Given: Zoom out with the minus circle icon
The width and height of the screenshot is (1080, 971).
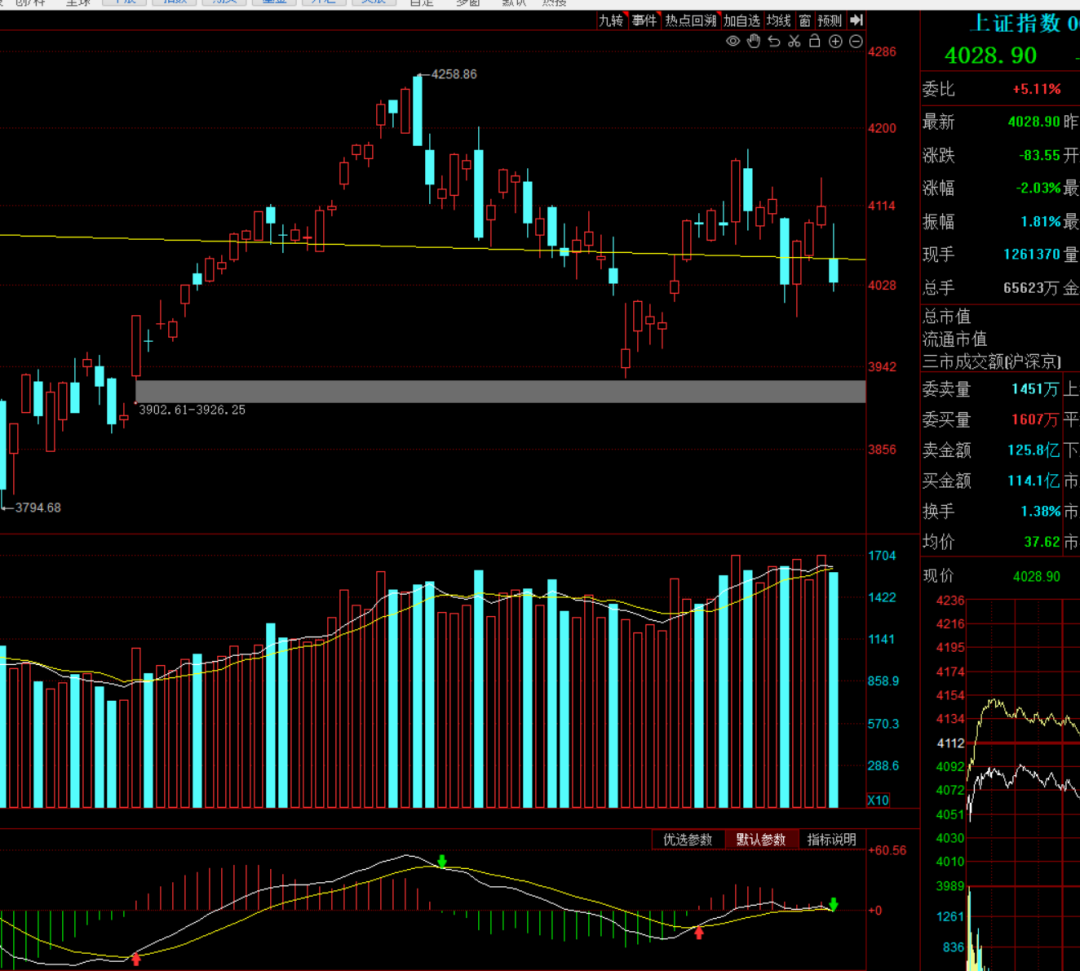Looking at the screenshot, I should (855, 41).
